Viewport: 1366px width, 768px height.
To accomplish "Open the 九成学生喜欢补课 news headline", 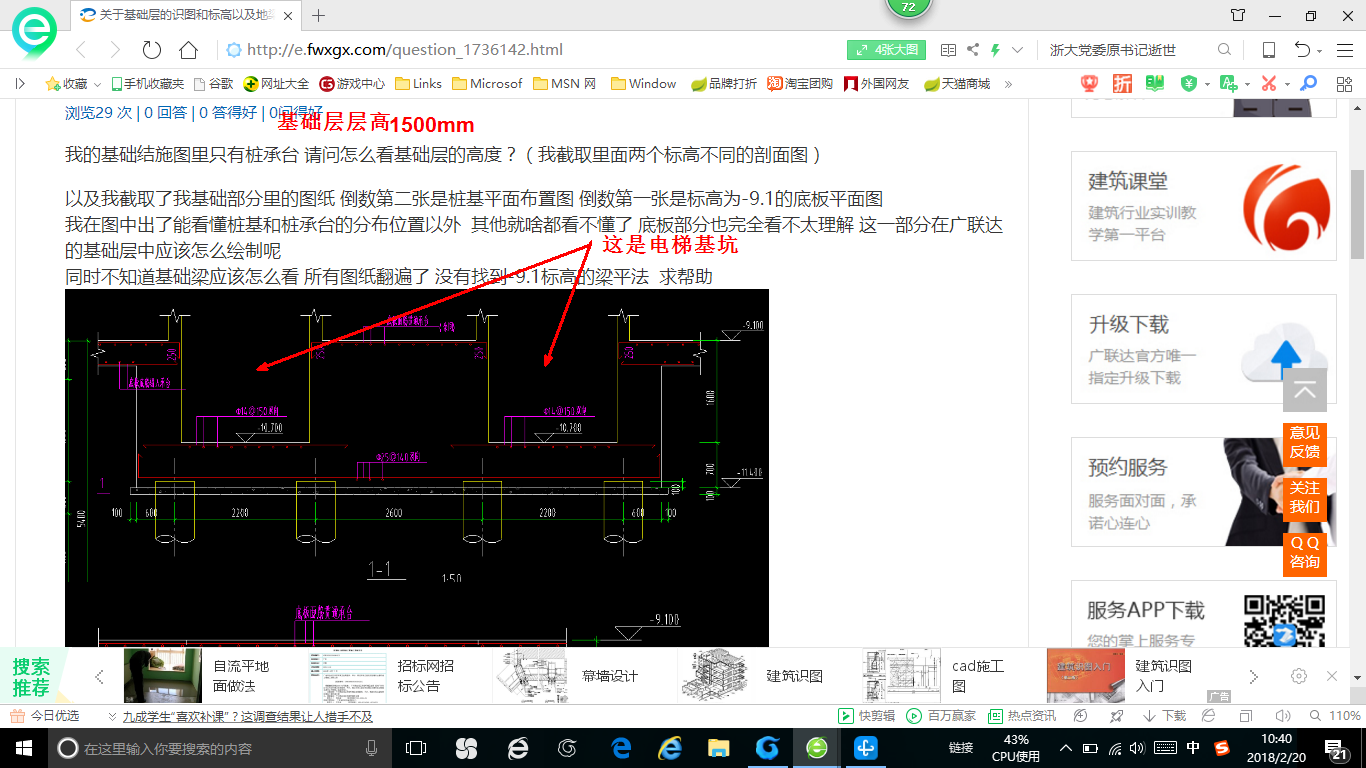I will 247,716.
